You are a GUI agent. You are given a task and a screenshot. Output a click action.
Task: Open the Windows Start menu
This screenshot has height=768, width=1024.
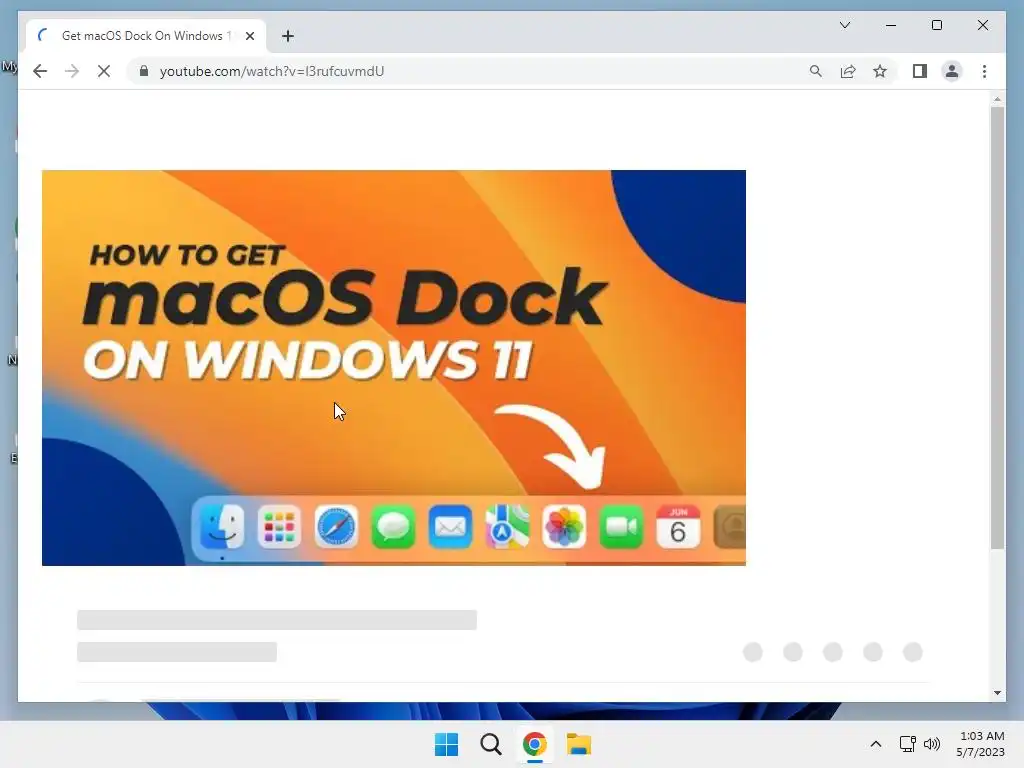pyautogui.click(x=447, y=744)
